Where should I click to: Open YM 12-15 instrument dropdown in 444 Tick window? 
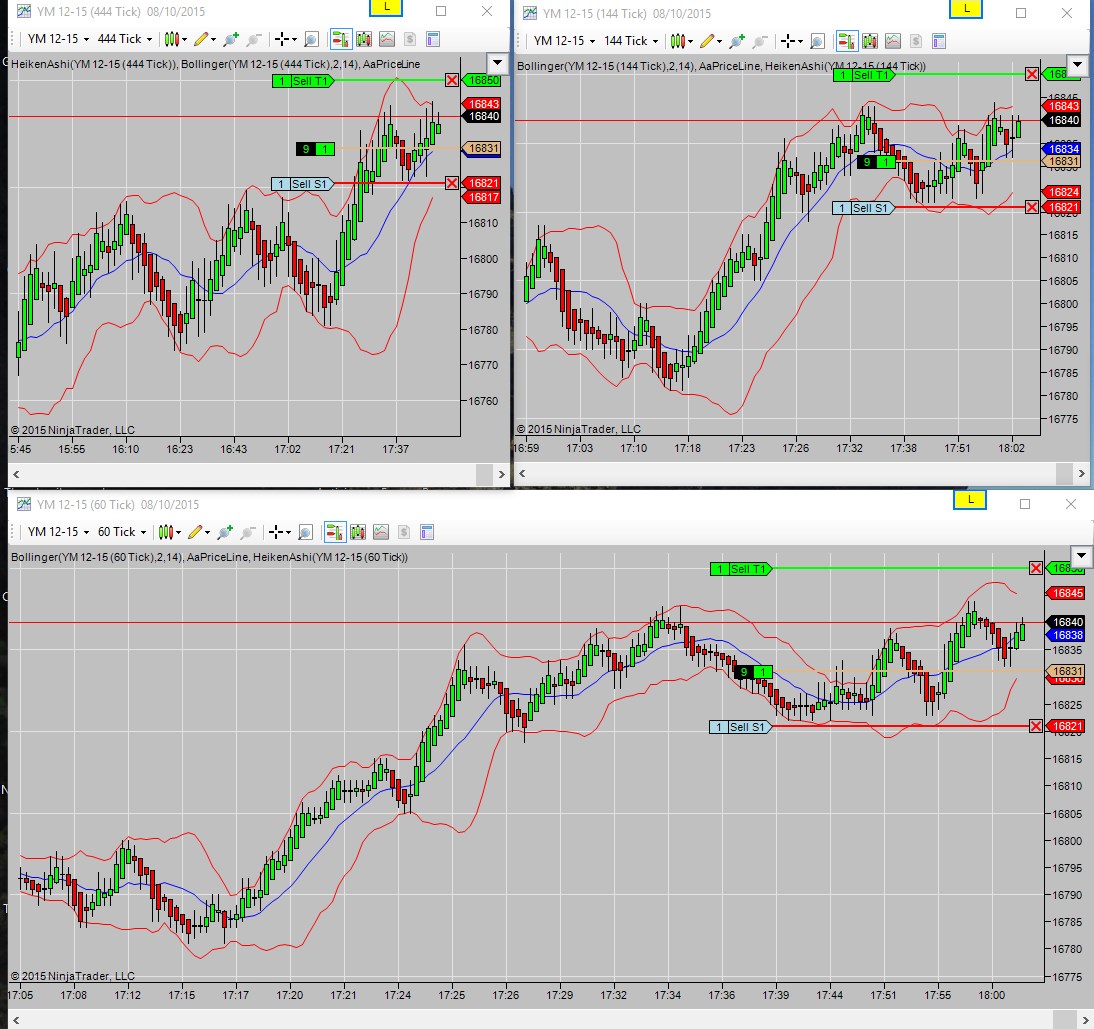pos(58,39)
